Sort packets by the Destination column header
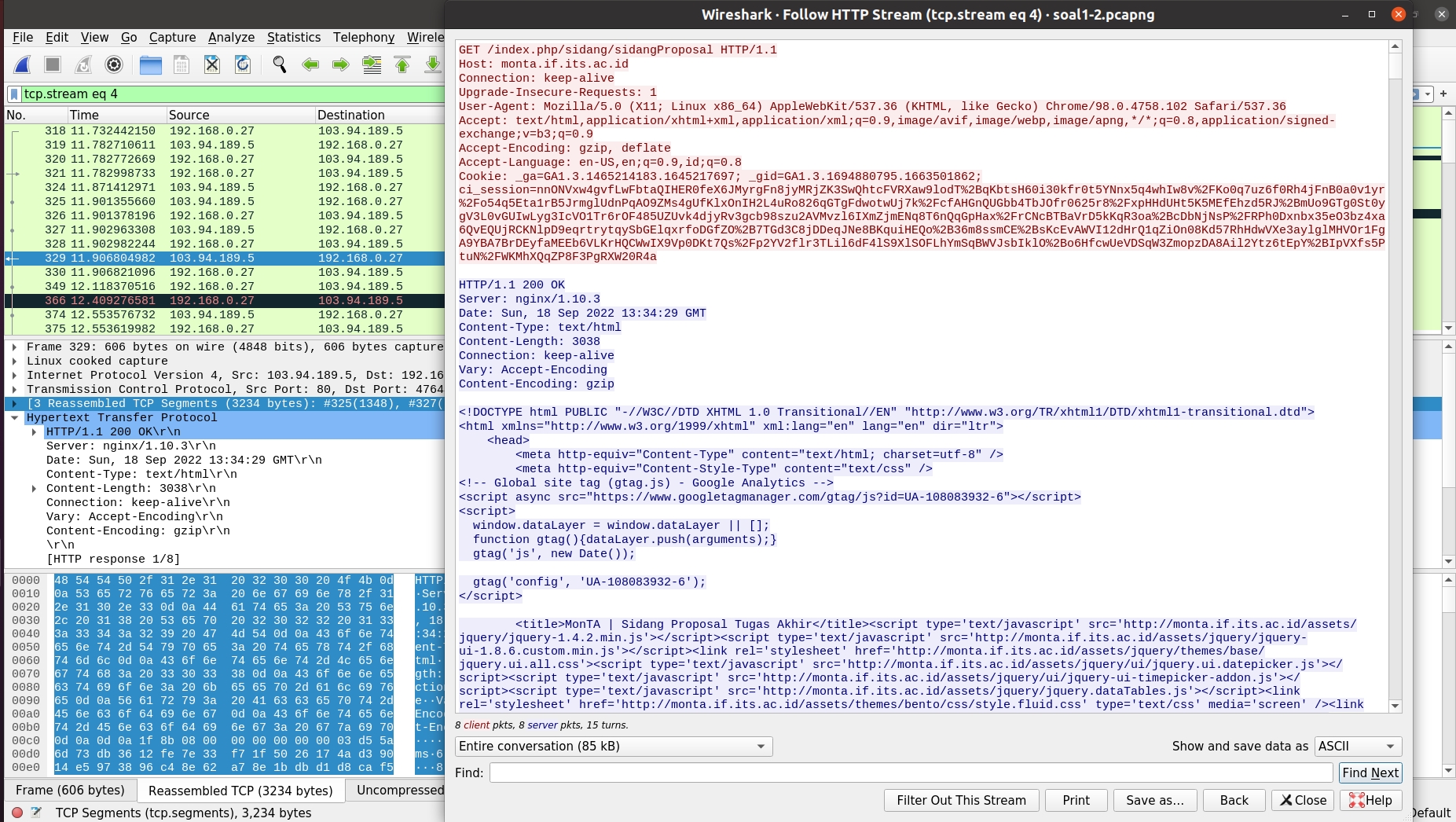Viewport: 1456px width, 822px height. point(380,115)
